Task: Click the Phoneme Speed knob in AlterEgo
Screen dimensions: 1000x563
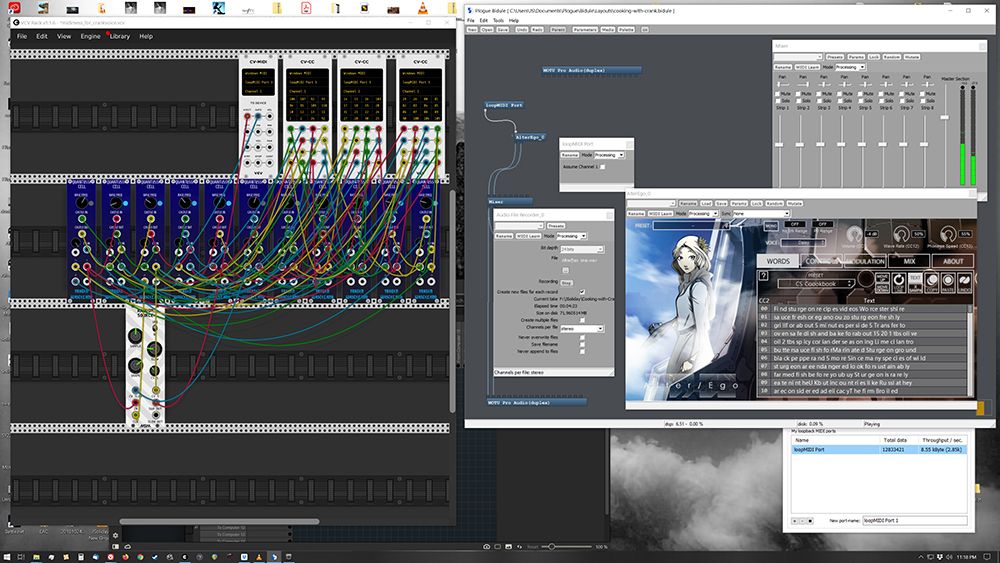Action: pyautogui.click(x=948, y=235)
